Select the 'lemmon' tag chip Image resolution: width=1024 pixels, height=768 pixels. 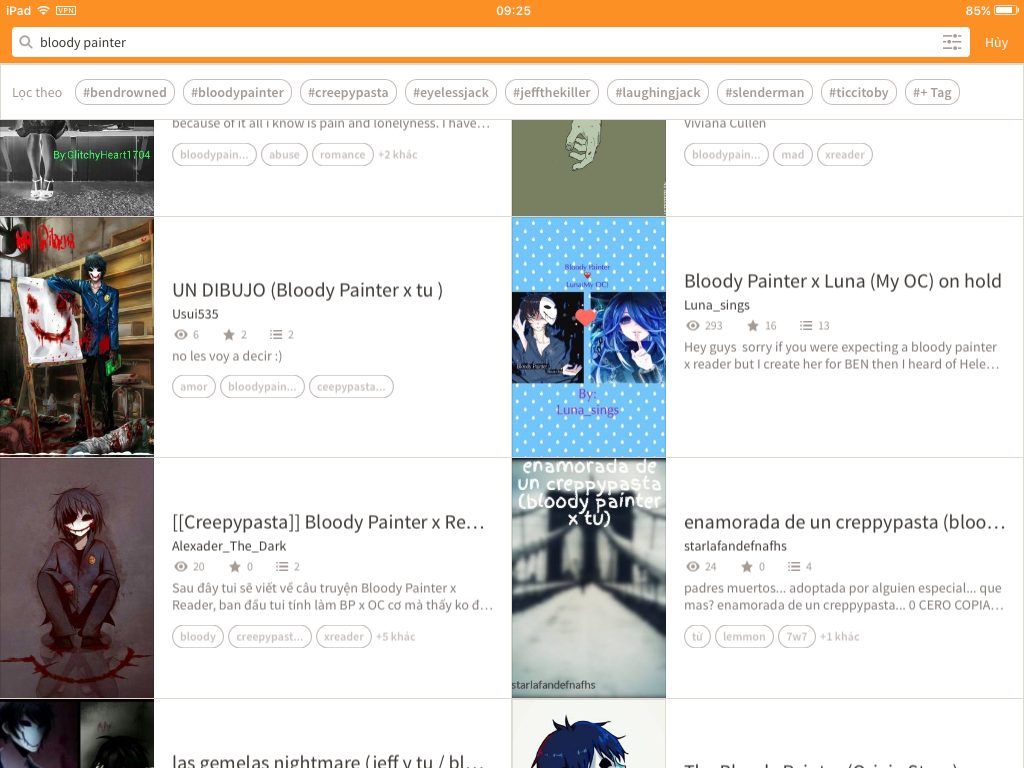744,636
